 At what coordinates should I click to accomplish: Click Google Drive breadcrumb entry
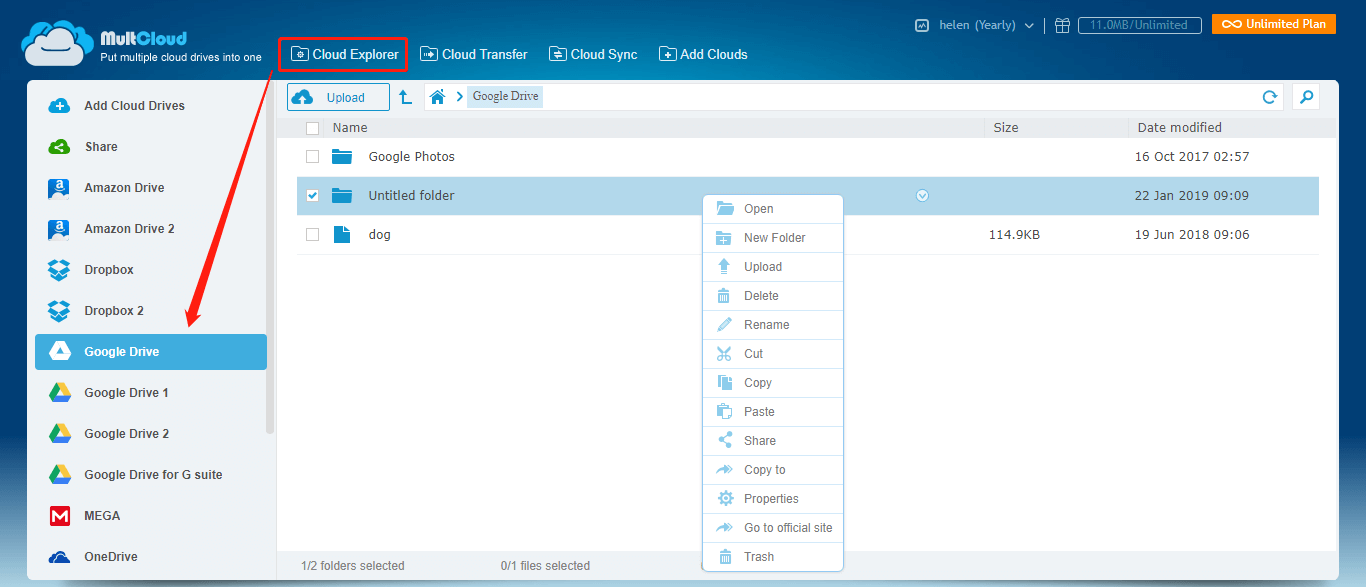505,97
